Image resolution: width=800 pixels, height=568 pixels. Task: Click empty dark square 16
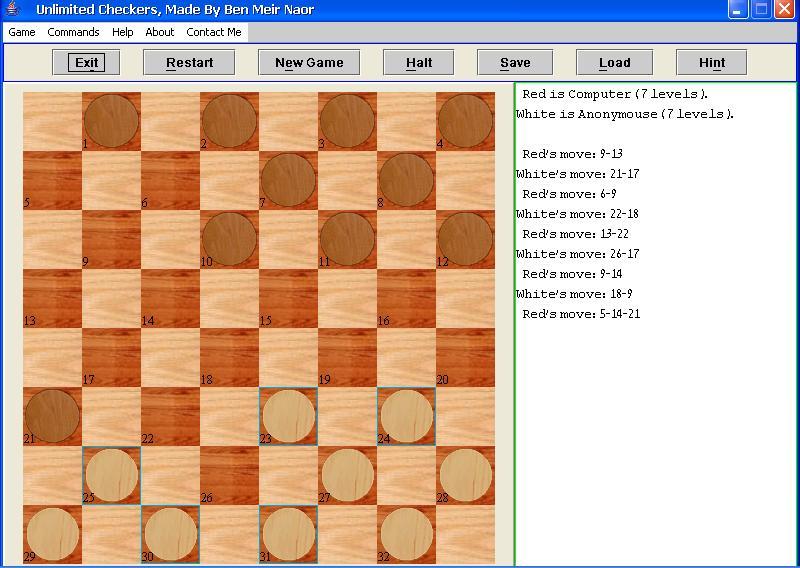(x=407, y=299)
